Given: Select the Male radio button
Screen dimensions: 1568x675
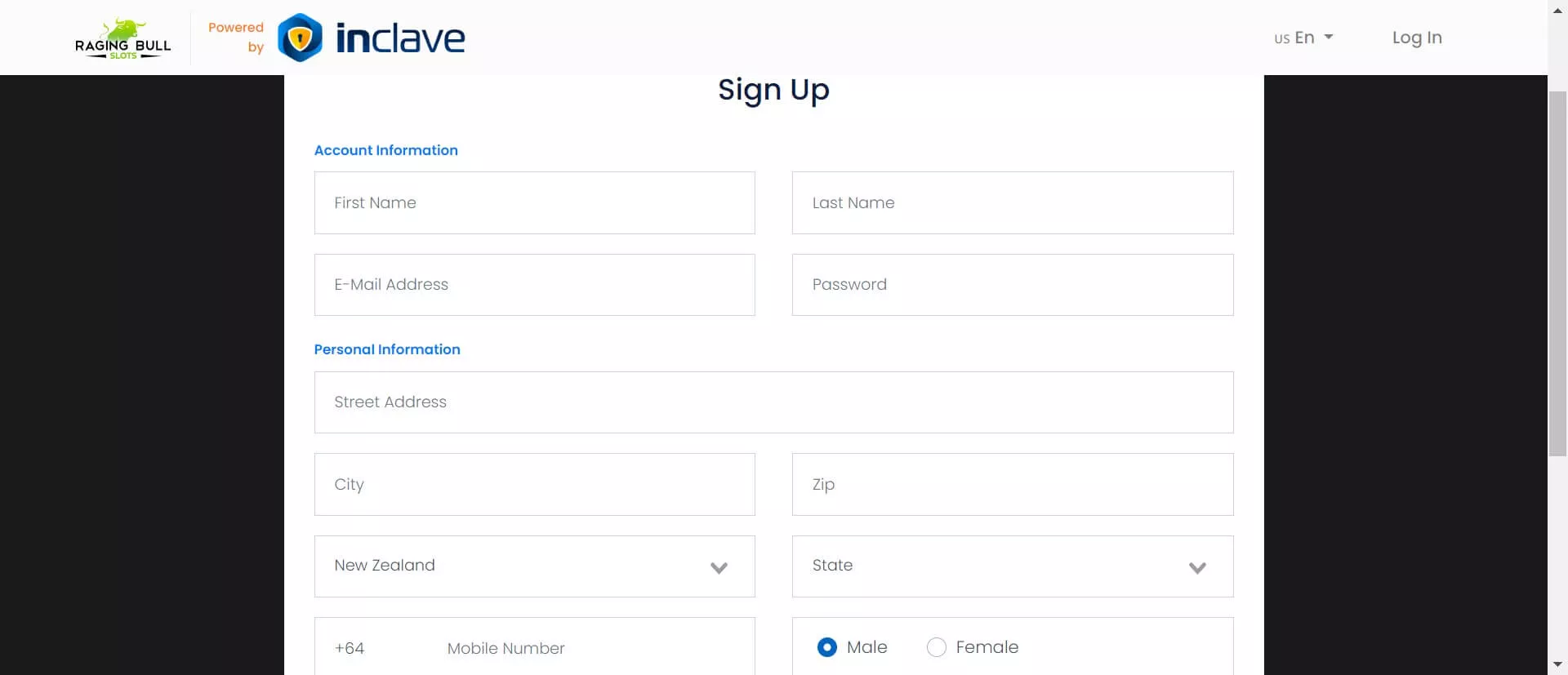Looking at the screenshot, I should coord(826,647).
